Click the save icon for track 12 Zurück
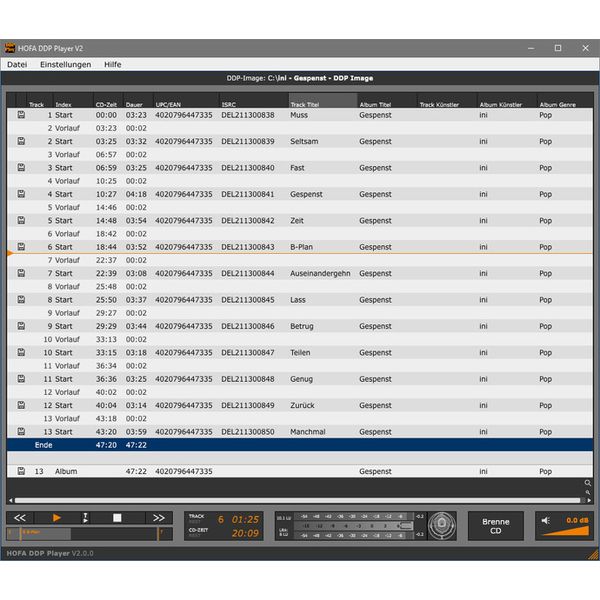Image resolution: width=600 pixels, height=600 pixels. point(21,405)
